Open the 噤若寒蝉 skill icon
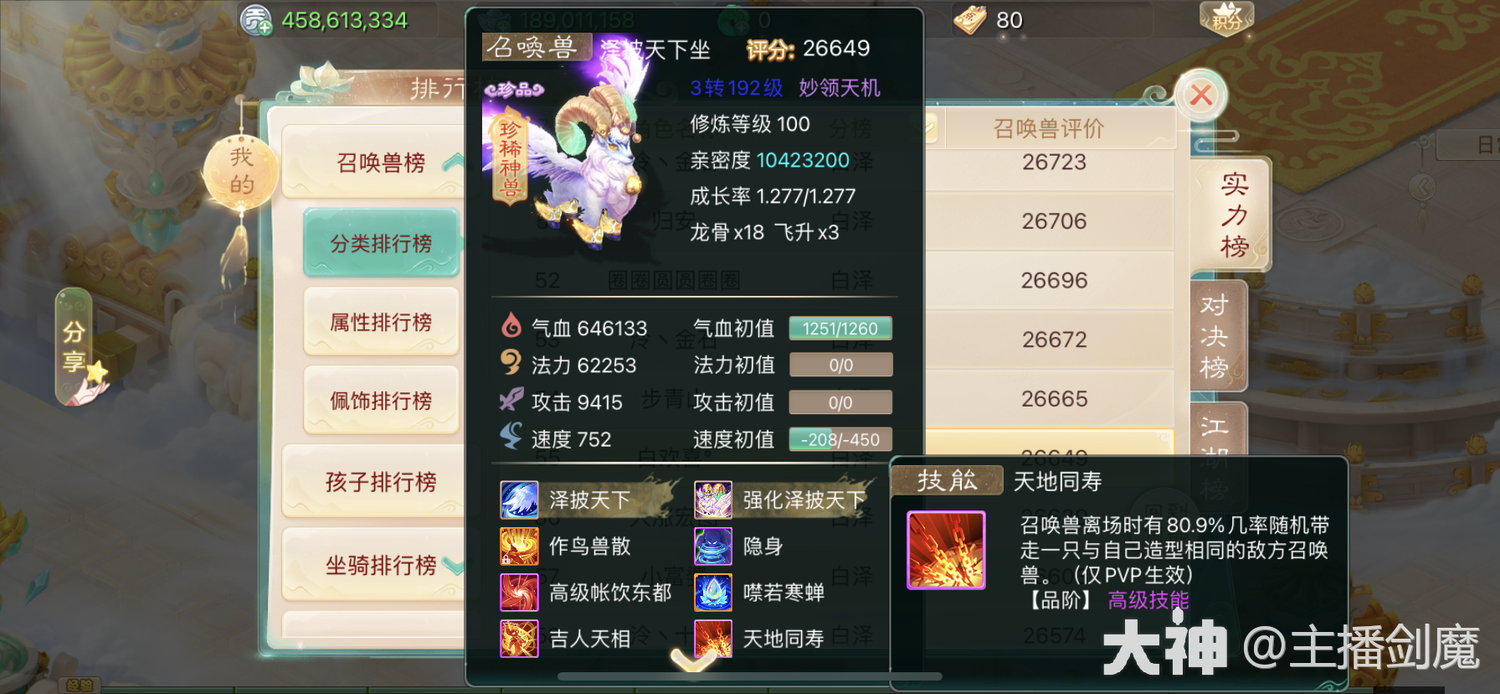The width and height of the screenshot is (1500, 694). tap(713, 592)
